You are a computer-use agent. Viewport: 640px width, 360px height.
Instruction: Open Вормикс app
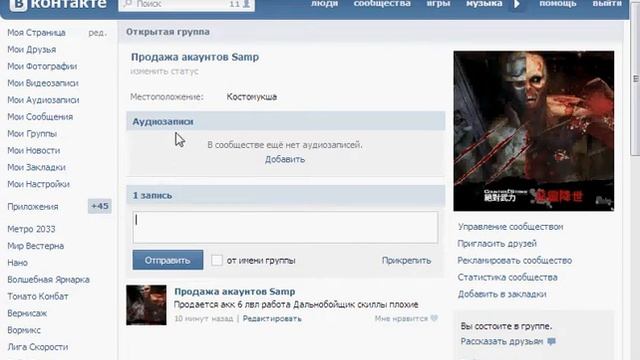click(24, 330)
